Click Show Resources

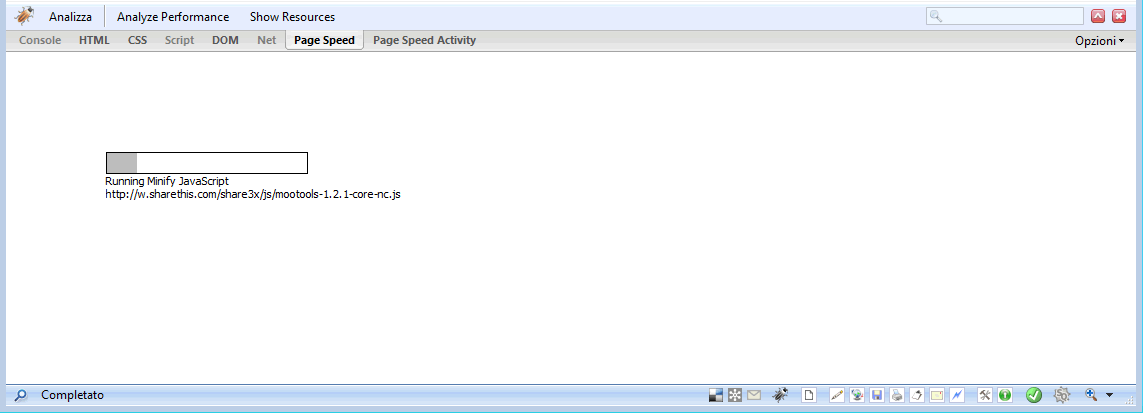(x=292, y=17)
